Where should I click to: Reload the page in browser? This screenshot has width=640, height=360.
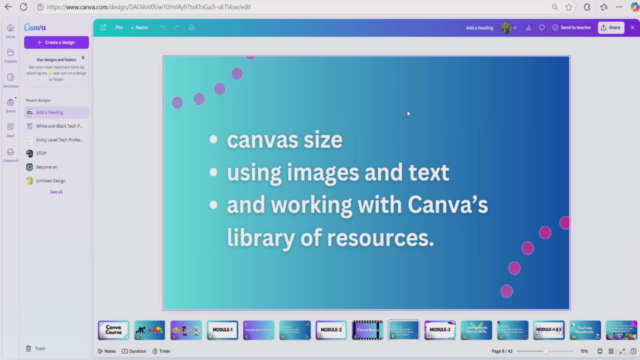click(x=23, y=7)
